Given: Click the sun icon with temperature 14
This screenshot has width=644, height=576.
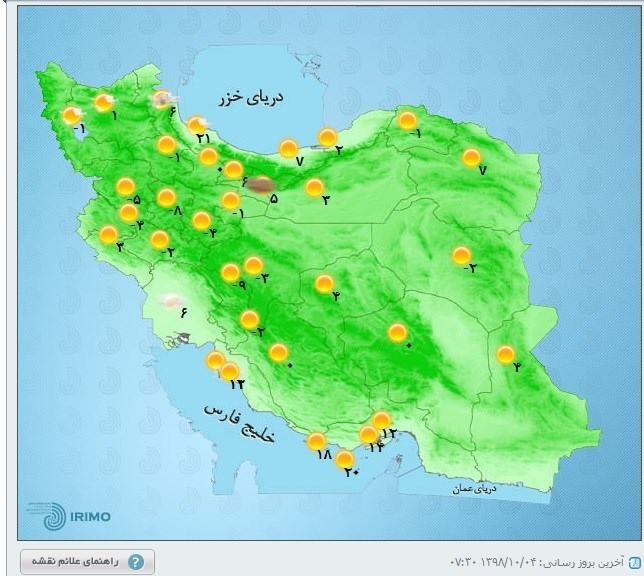Looking at the screenshot, I should pos(368,434).
